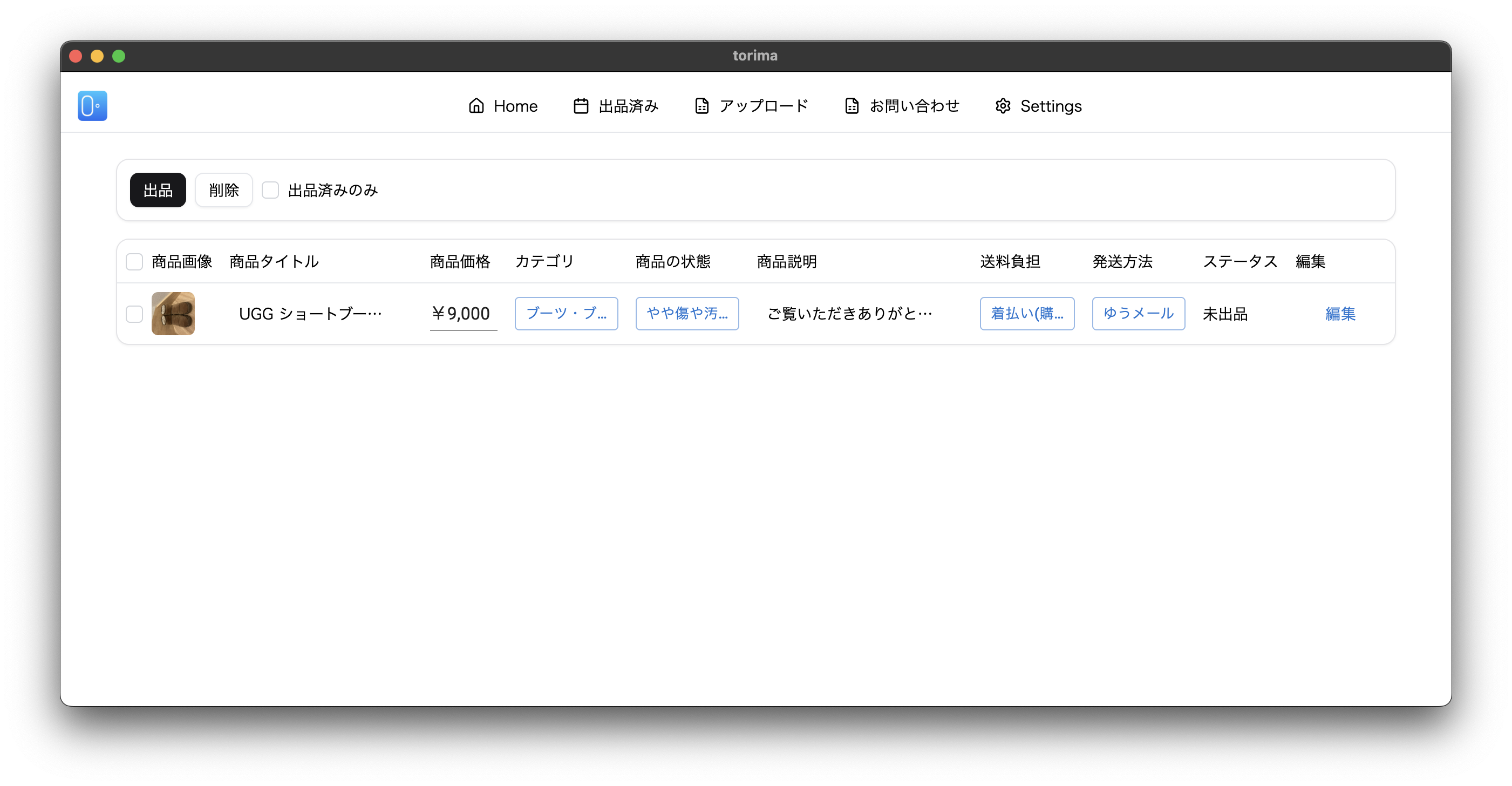Click the document icon beside お問い合わせ

[852, 106]
